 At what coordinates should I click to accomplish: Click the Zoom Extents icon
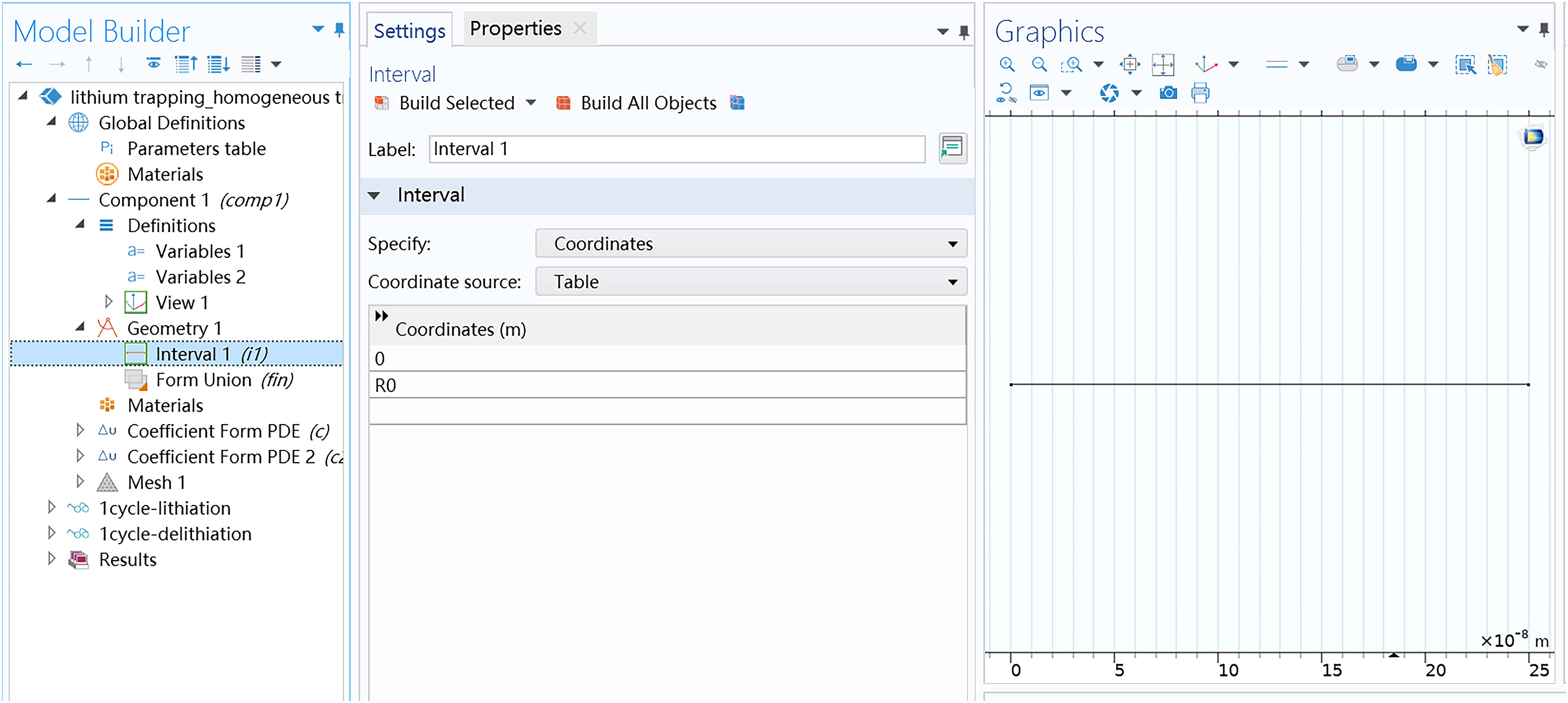pos(1129,64)
